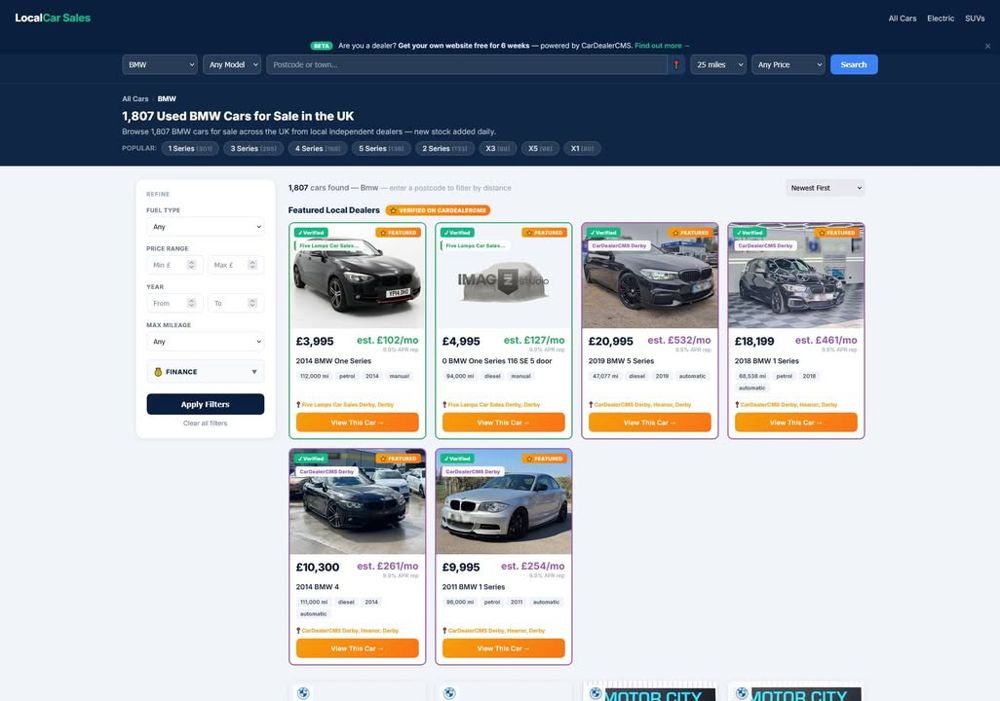View This Car for £4,995 BMW 116 SE
1000x701 pixels.
[504, 422]
